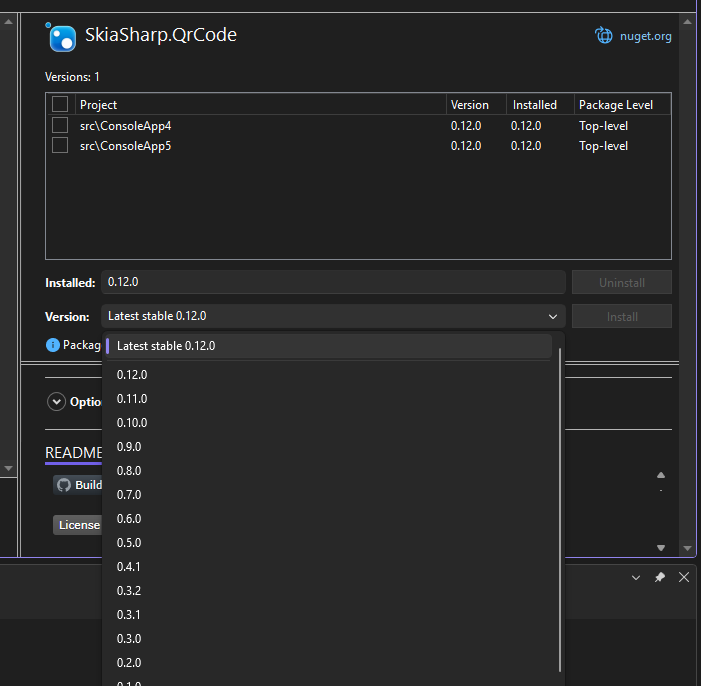Close the bottom tool panel
701x686 pixels.
pyautogui.click(x=684, y=577)
